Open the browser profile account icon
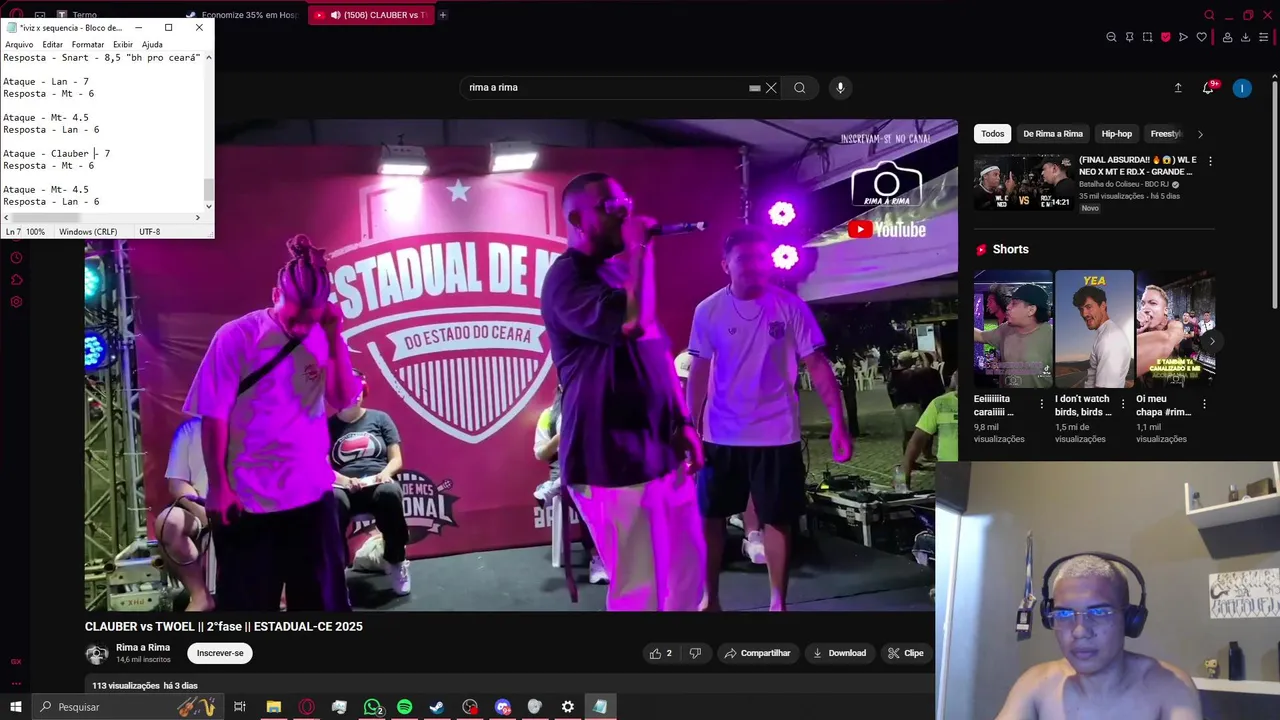 click(x=1227, y=37)
